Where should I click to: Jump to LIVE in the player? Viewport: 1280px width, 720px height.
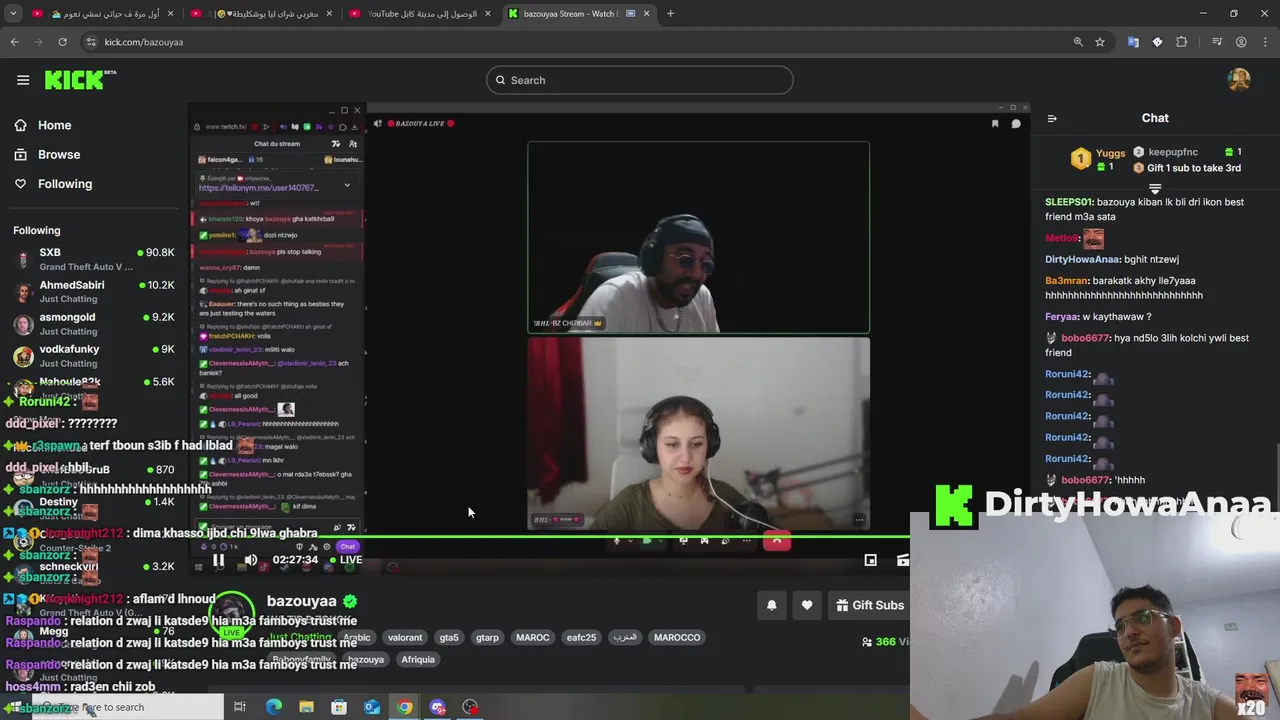click(x=347, y=560)
